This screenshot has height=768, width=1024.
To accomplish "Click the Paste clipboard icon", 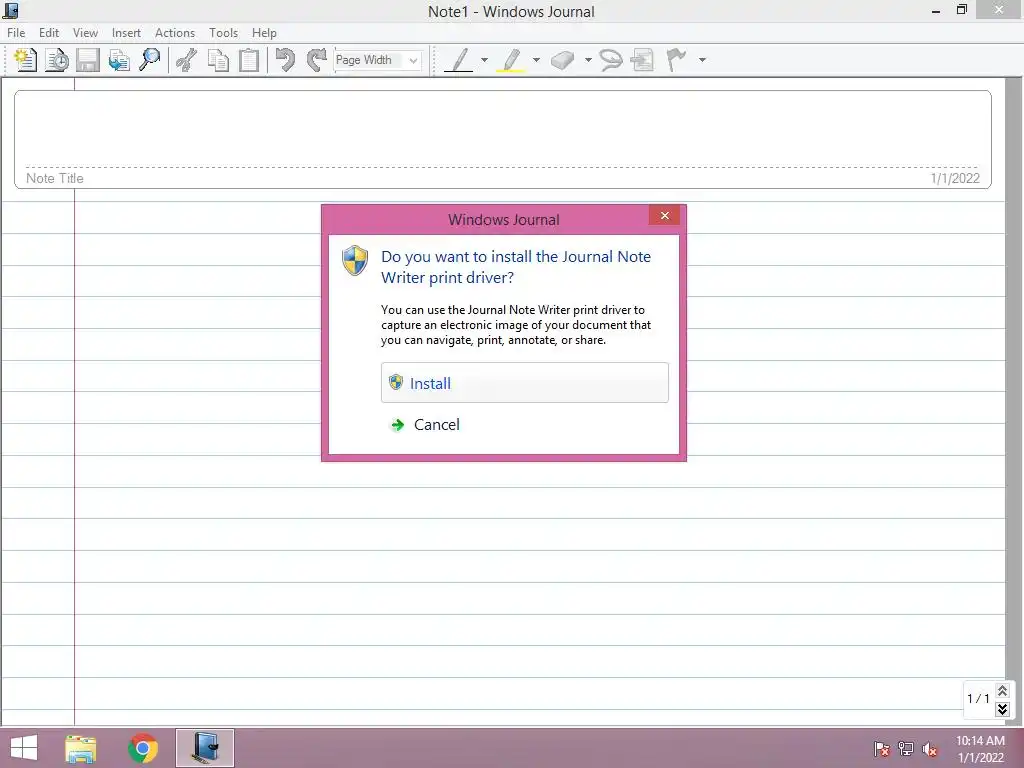I will (249, 60).
